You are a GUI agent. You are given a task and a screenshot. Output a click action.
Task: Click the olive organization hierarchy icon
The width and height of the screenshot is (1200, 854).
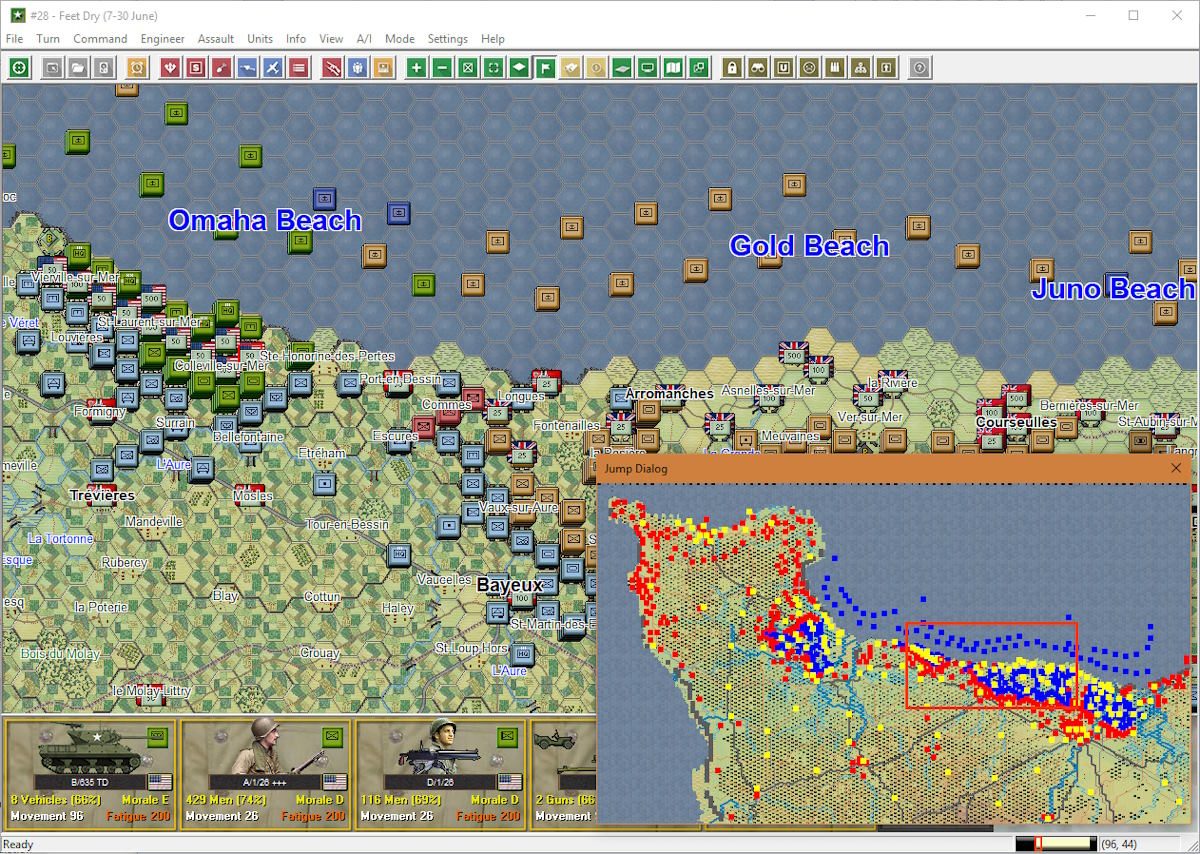[861, 68]
